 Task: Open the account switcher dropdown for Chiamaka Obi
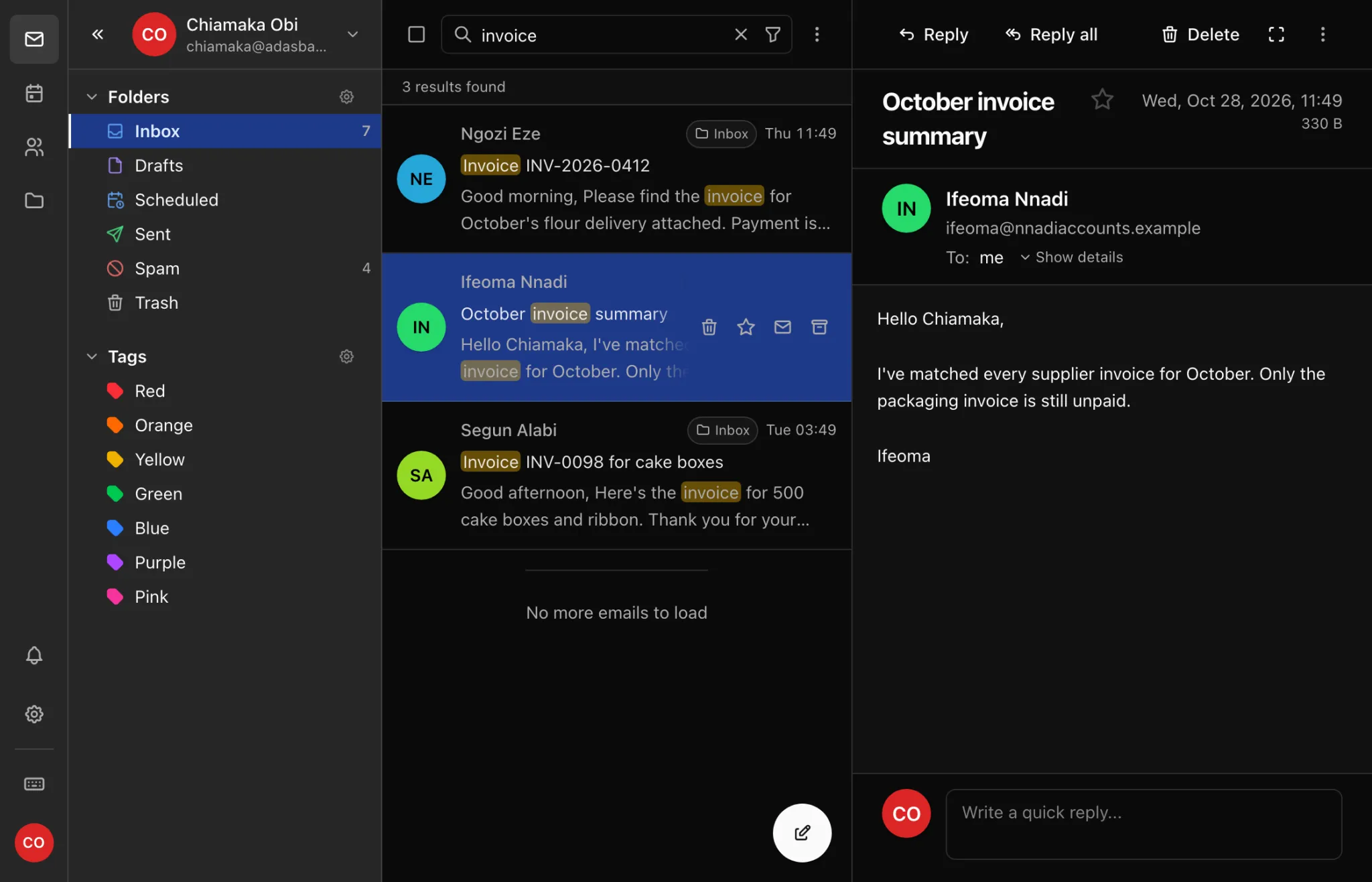coord(353,34)
